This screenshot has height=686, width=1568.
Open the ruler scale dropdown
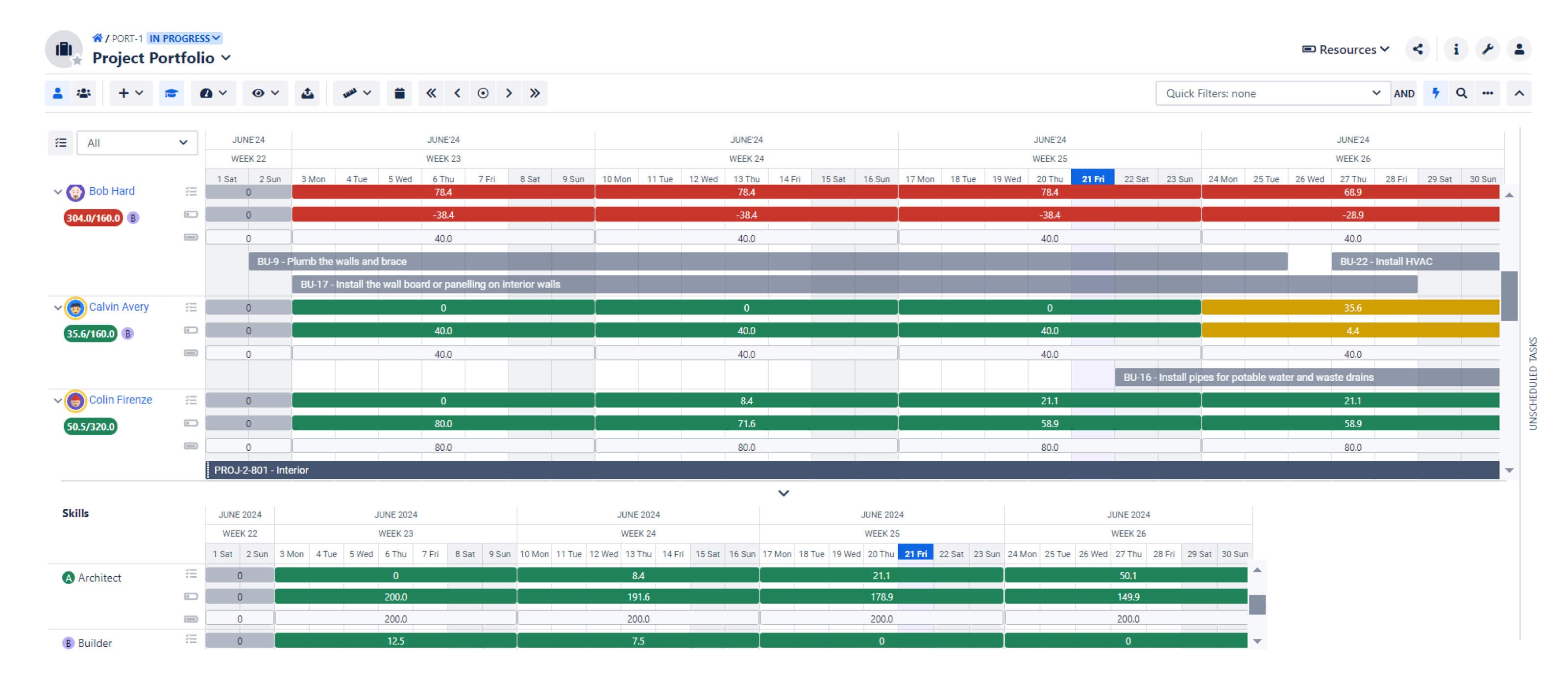tap(357, 93)
